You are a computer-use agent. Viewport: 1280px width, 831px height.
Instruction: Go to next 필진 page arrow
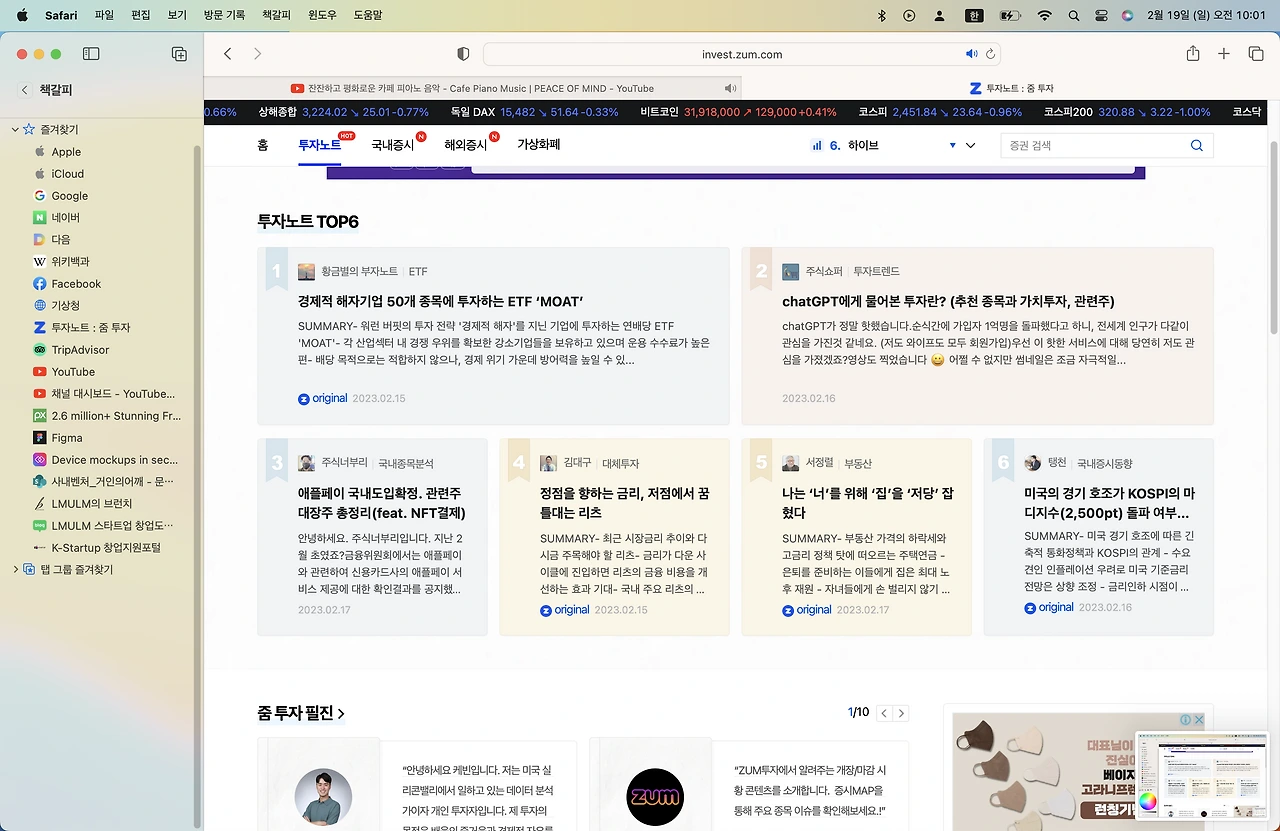pos(901,713)
